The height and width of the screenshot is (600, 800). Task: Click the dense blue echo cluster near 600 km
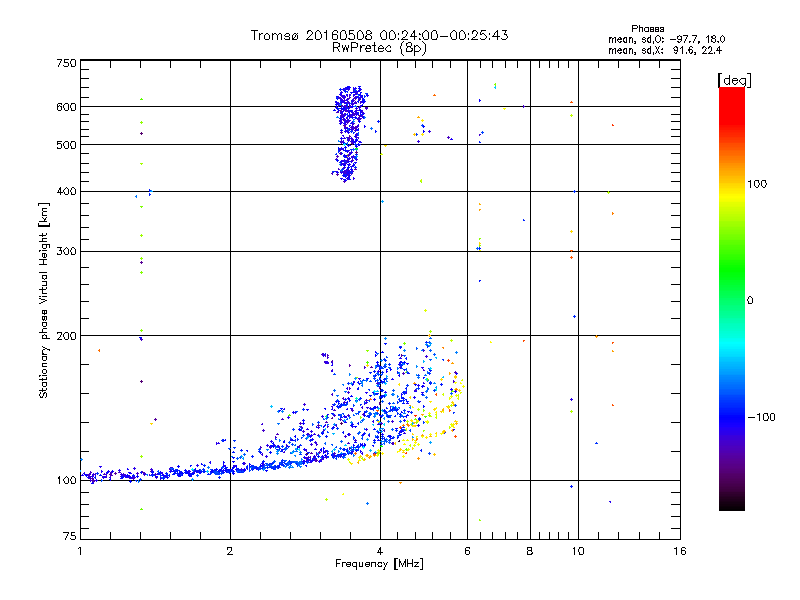click(349, 133)
